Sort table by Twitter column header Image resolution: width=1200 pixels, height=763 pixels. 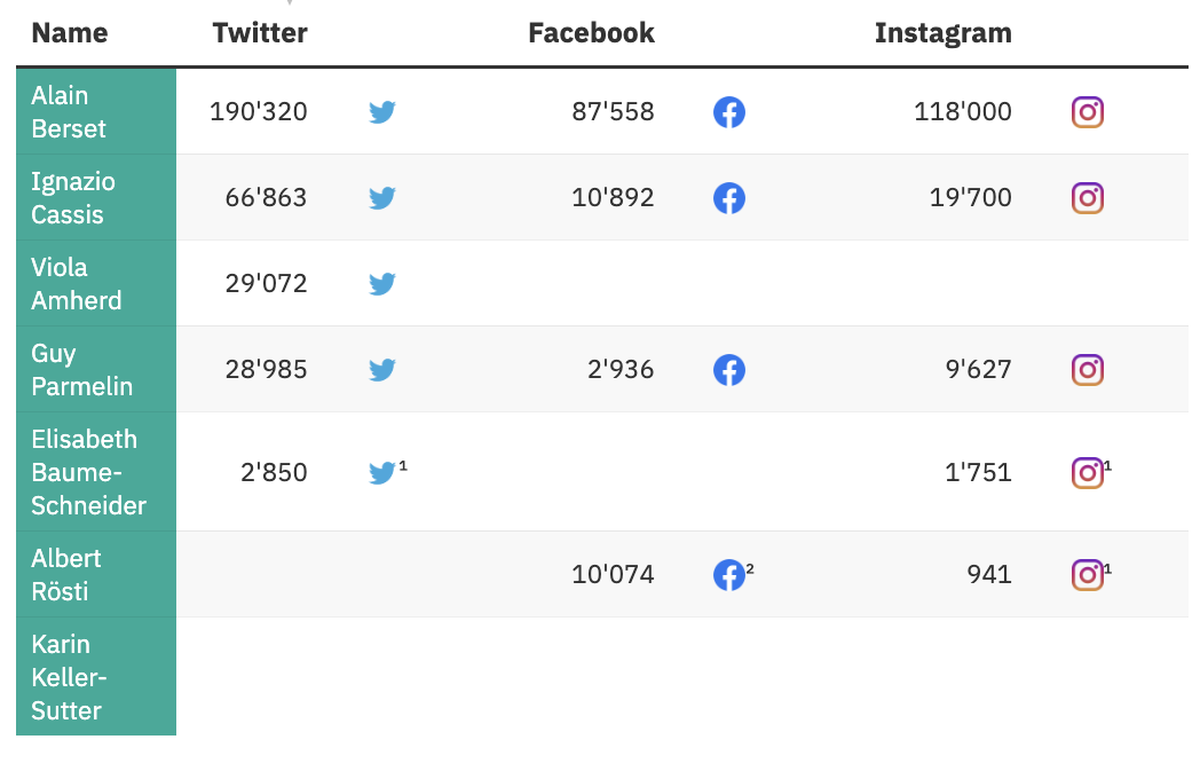click(260, 33)
